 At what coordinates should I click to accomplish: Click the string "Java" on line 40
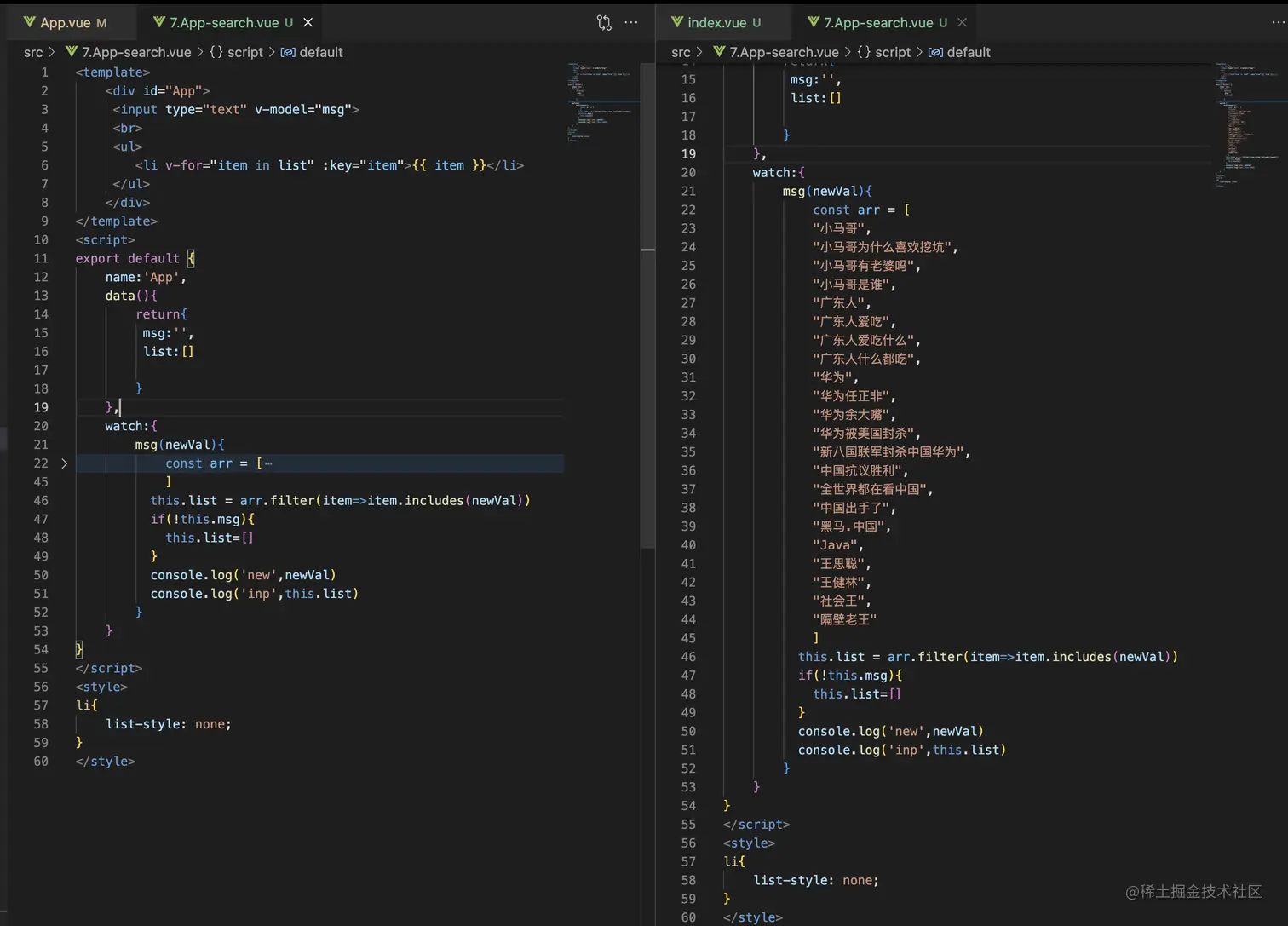pos(835,545)
